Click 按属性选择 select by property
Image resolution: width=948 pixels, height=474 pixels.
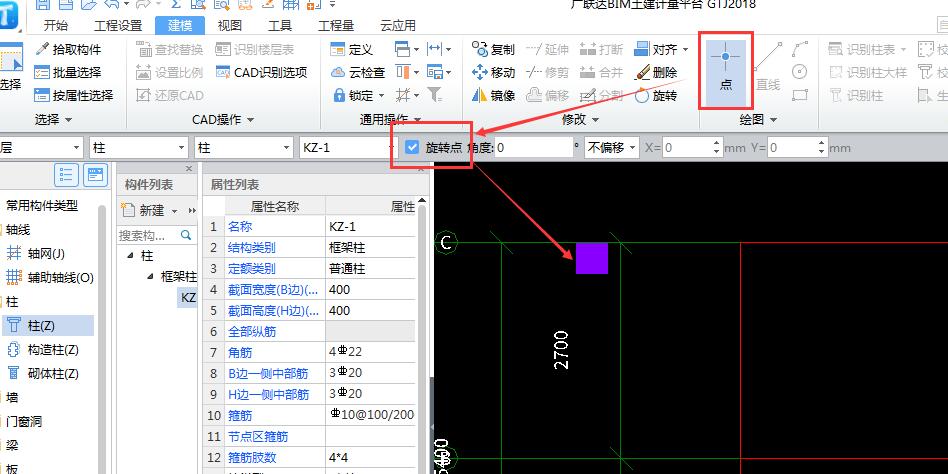[x=74, y=96]
